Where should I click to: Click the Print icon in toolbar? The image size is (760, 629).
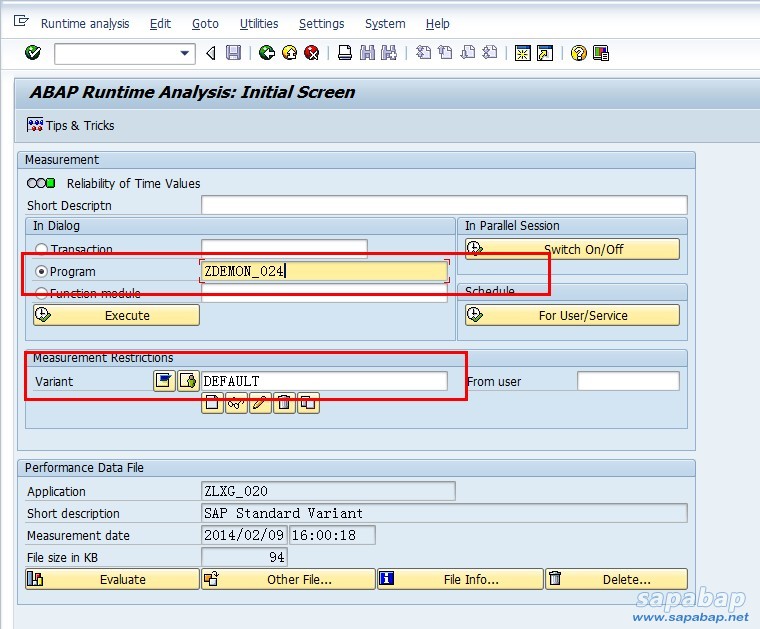pyautogui.click(x=345, y=53)
